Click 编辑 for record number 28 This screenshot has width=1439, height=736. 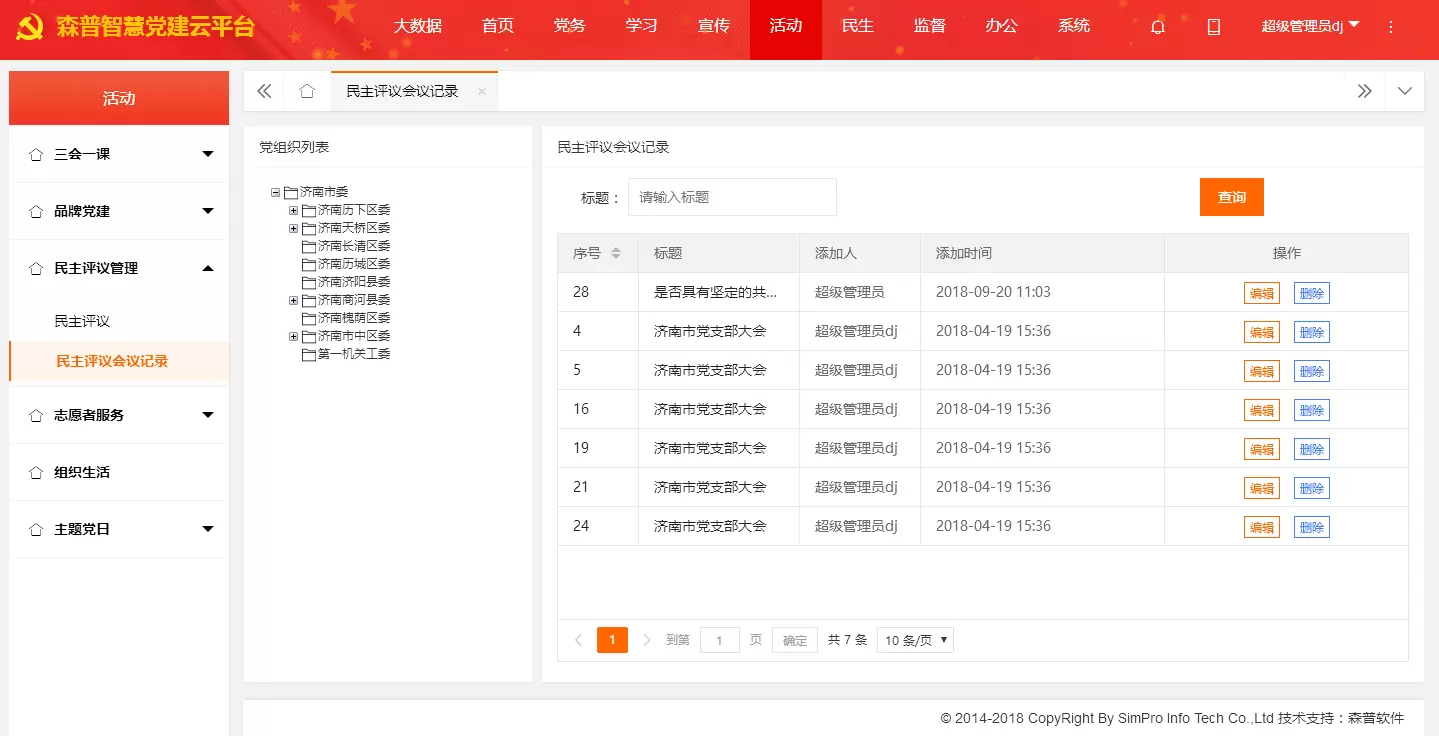pos(1261,293)
